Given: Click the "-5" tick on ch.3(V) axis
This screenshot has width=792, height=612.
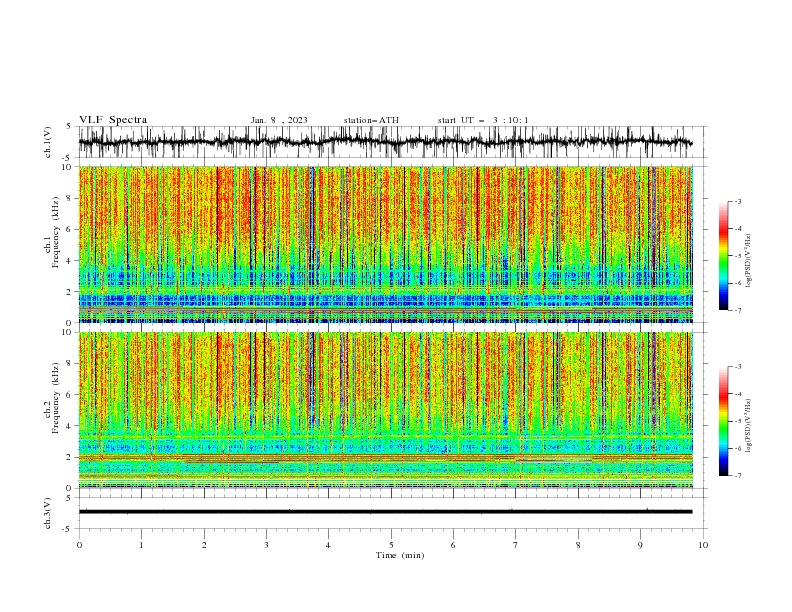Looking at the screenshot, I should [67, 529].
